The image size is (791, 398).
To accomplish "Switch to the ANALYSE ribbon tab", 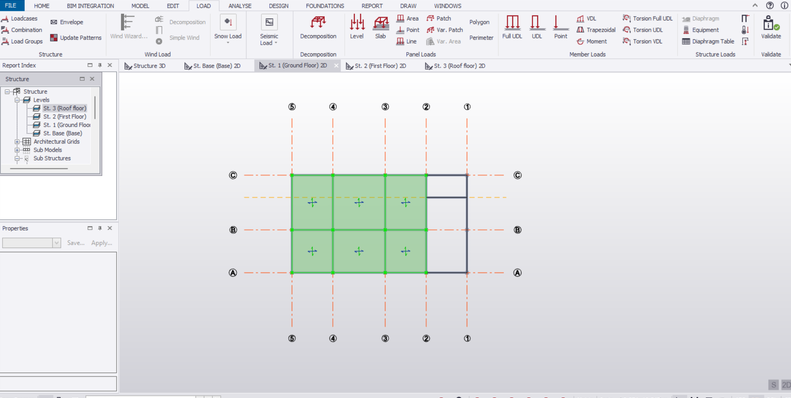I will 240,6.
